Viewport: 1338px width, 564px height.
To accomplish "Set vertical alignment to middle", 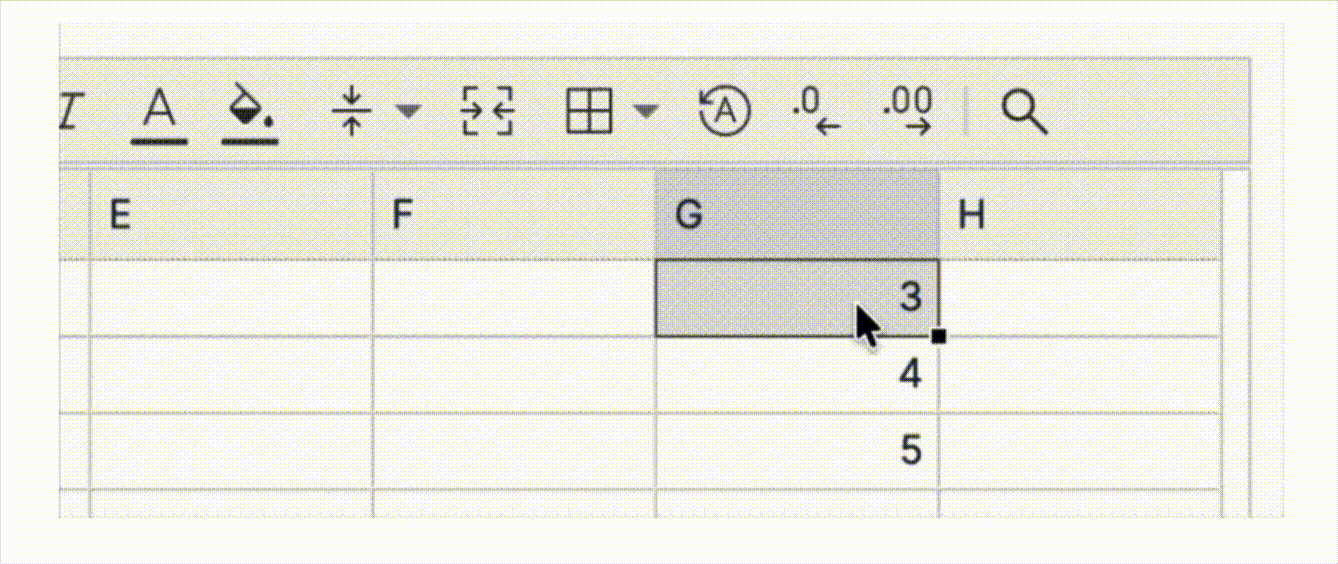I will [x=351, y=111].
